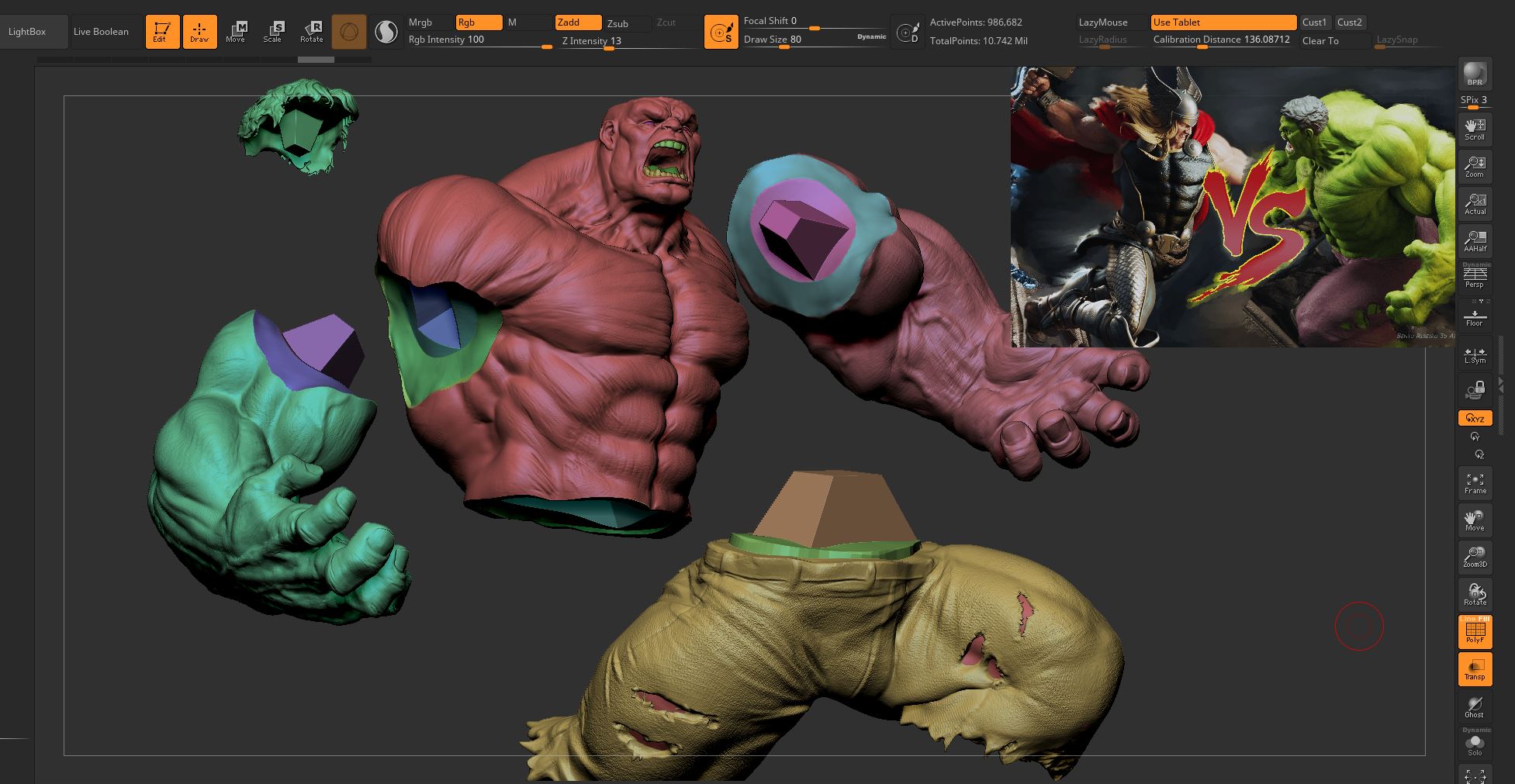
Task: Select Y axis rotation mode
Action: (1475, 437)
